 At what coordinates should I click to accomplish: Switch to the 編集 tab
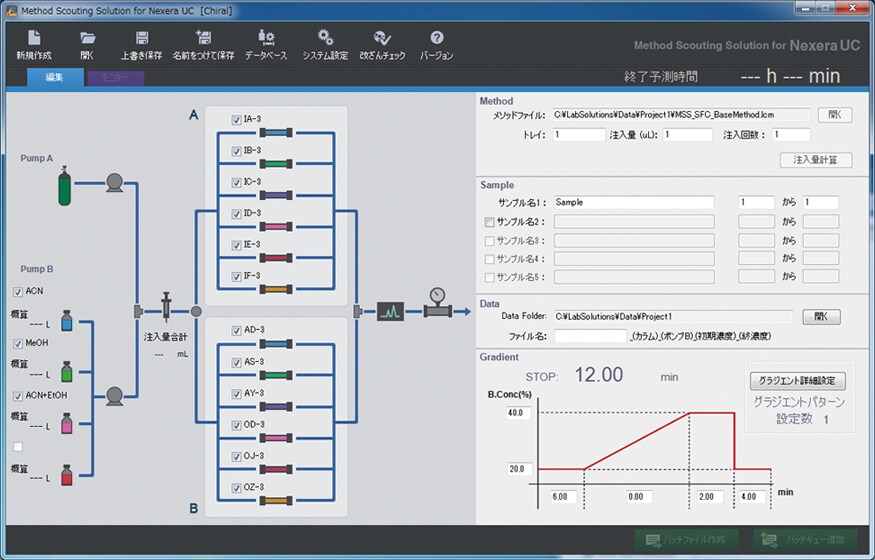pyautogui.click(x=55, y=78)
